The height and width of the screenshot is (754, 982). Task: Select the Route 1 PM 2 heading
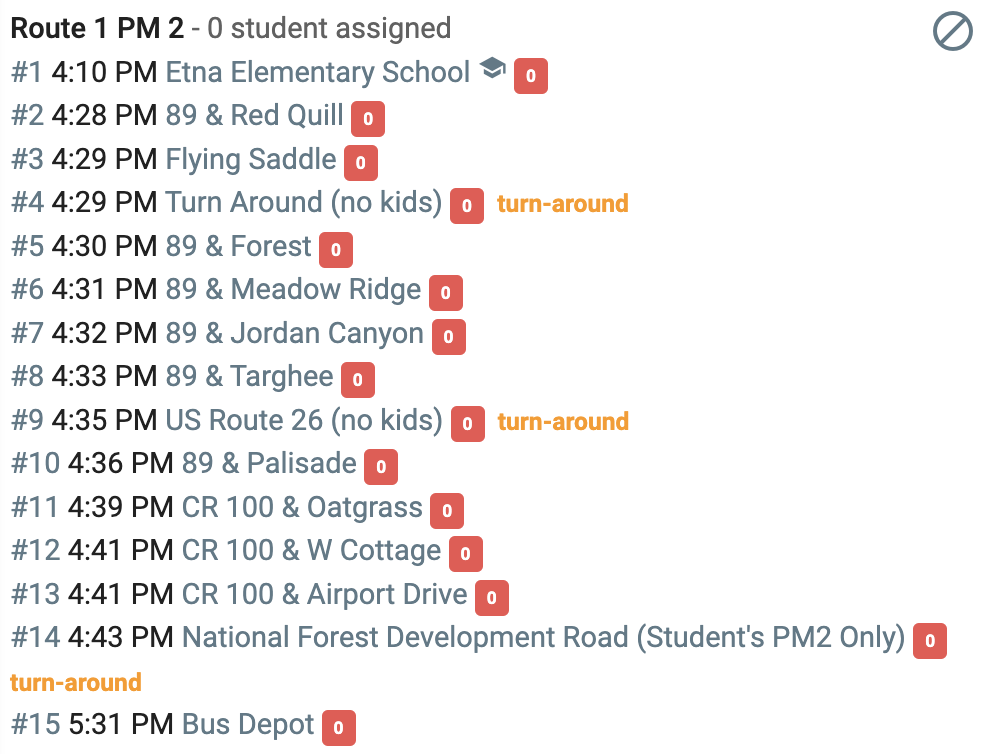pyautogui.click(x=98, y=28)
